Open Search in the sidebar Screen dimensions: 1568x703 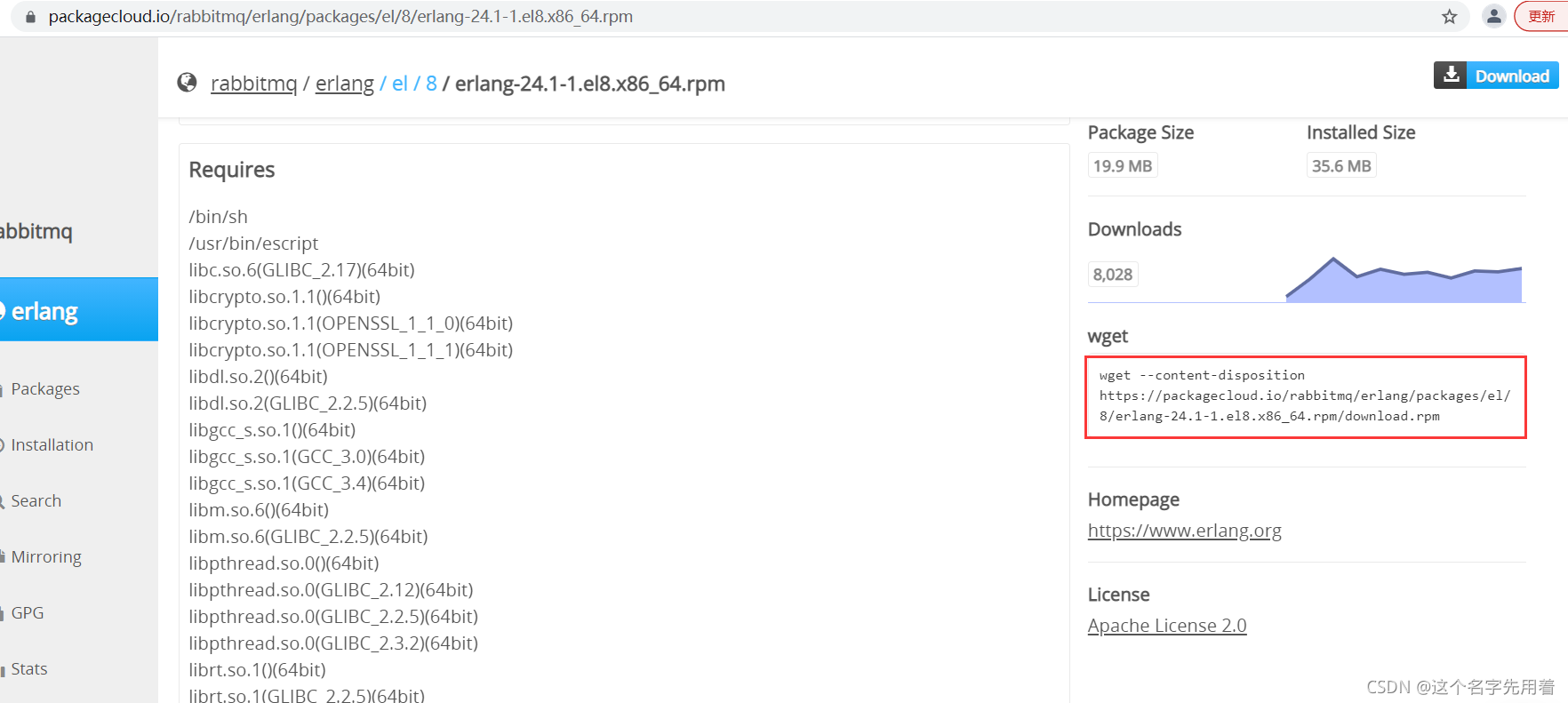(36, 501)
